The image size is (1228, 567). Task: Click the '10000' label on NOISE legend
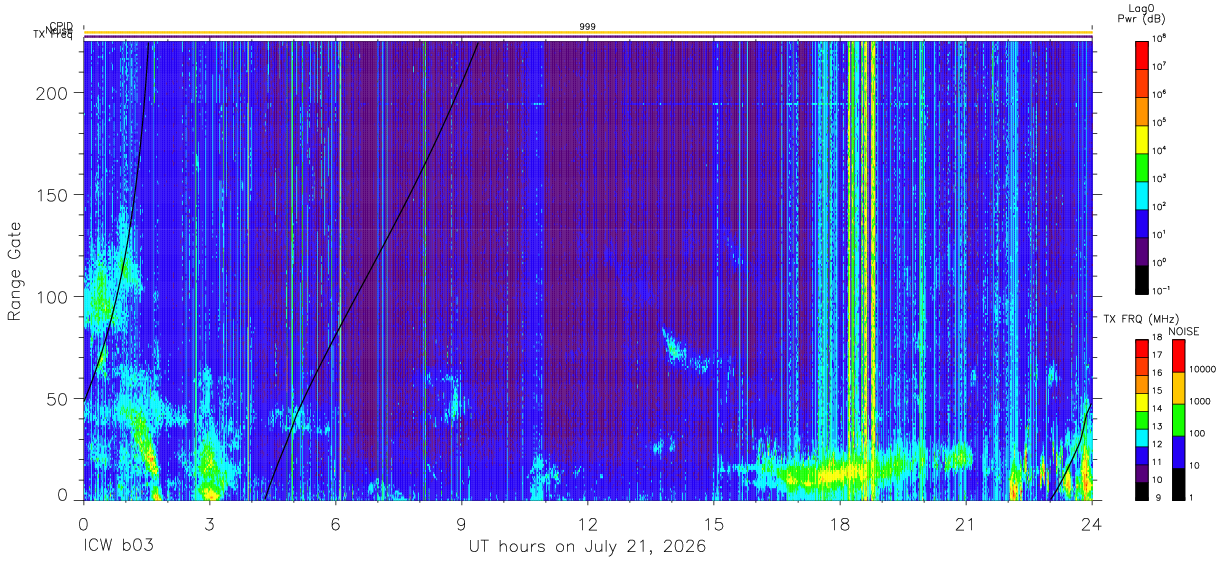1202,369
